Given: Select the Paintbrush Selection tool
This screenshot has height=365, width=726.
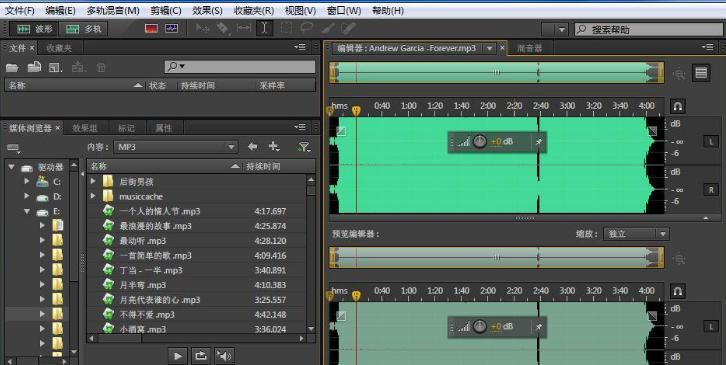Looking at the screenshot, I should pyautogui.click(x=328, y=28).
